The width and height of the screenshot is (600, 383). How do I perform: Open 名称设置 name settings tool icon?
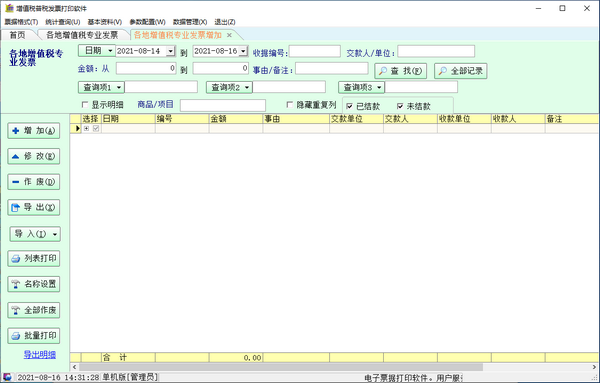34,284
